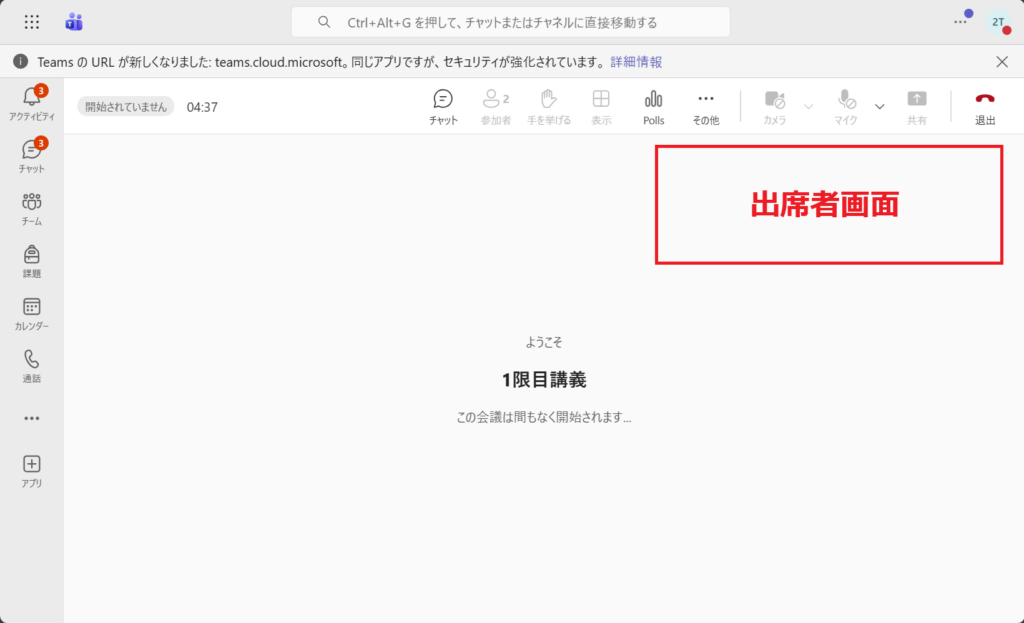Image resolution: width=1024 pixels, height=623 pixels.
Task: Expand the microphone options dropdown arrow
Action: [x=880, y=106]
